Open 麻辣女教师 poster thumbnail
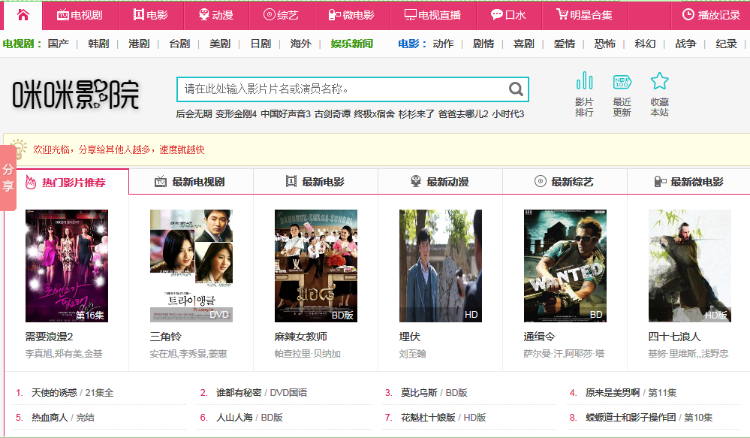The width and height of the screenshot is (750, 438). pos(316,266)
